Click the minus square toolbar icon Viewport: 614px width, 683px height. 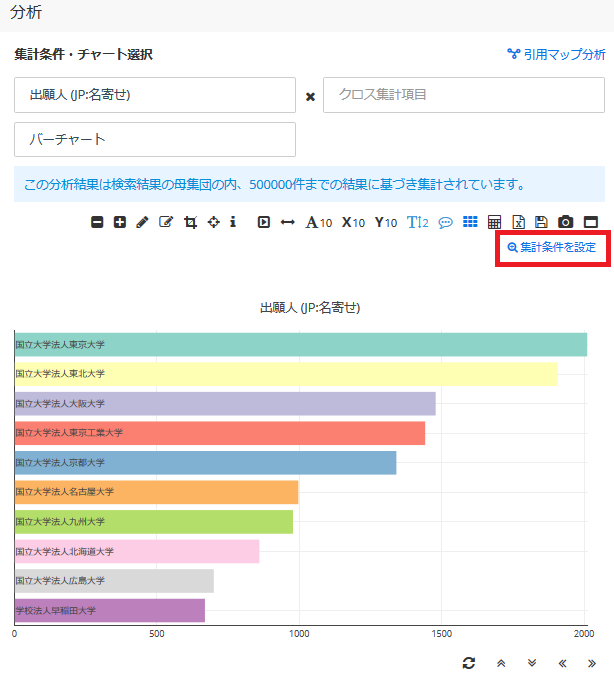click(x=97, y=222)
